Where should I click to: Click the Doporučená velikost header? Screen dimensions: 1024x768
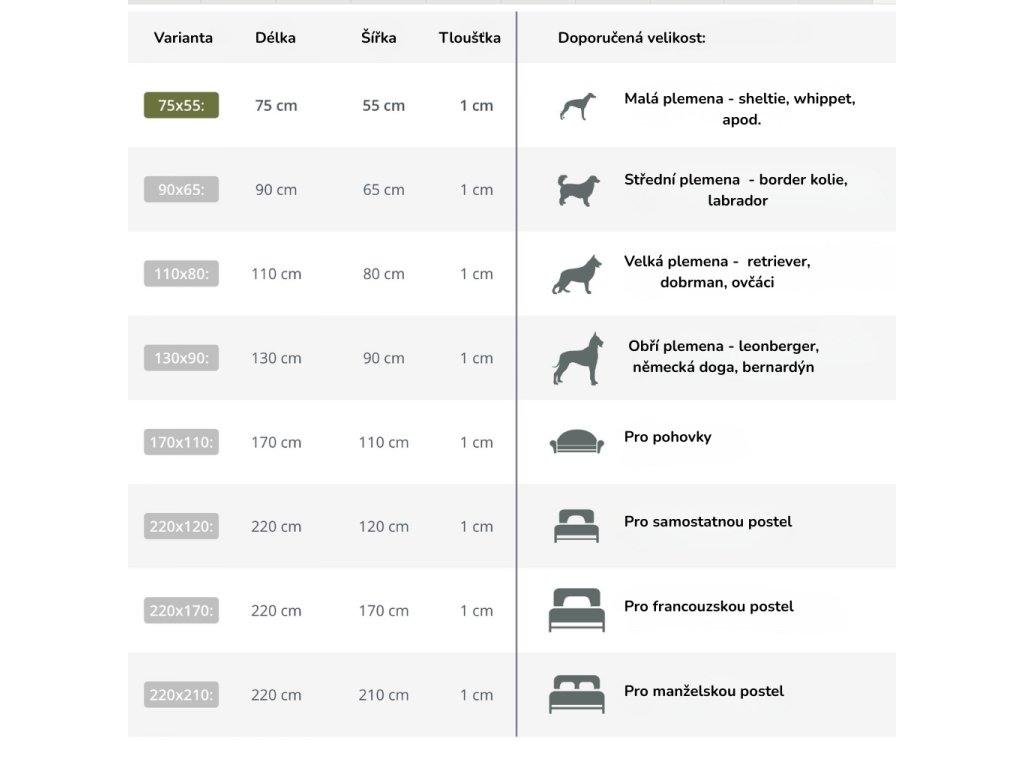point(631,38)
